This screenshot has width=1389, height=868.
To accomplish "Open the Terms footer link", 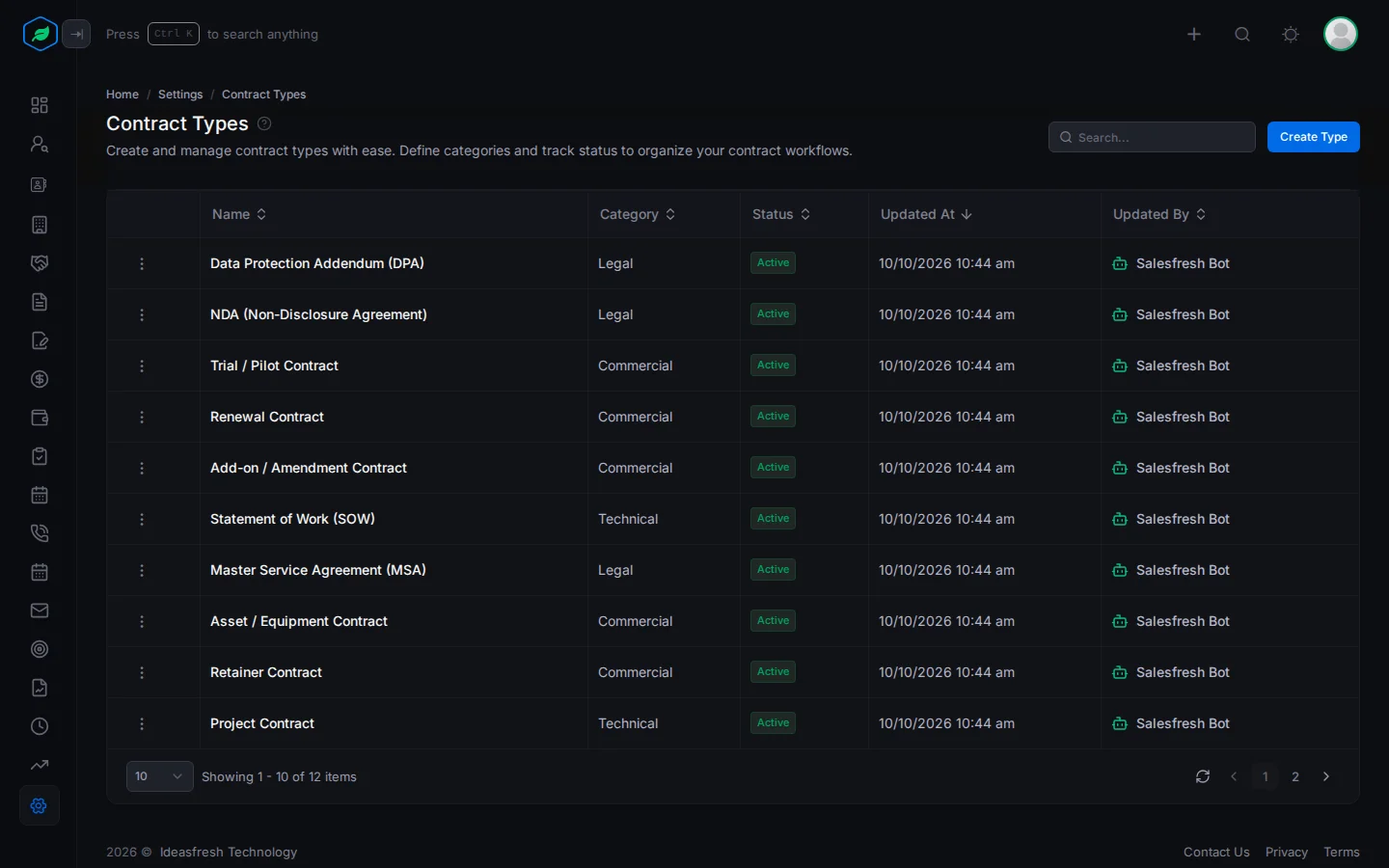I will (1342, 852).
